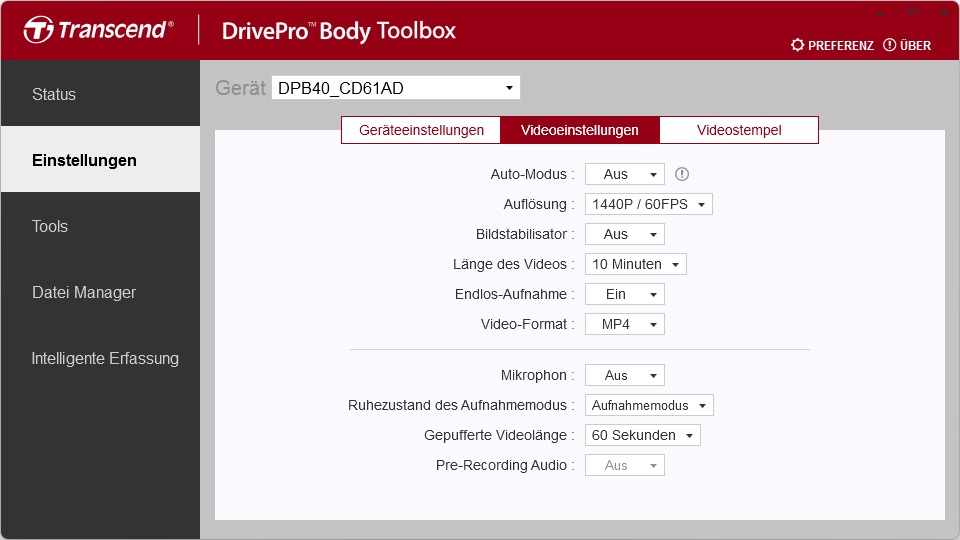Click the Transcend logo

[x=99, y=30]
